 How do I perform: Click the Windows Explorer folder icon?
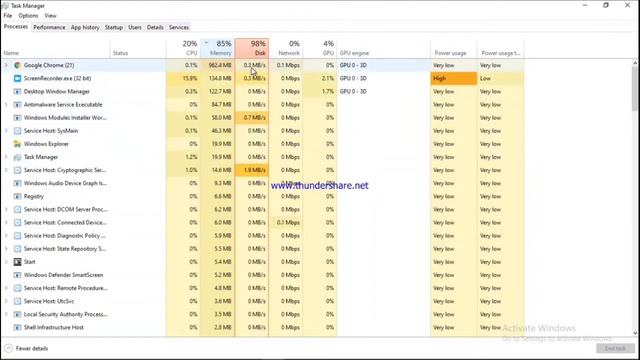17,144
